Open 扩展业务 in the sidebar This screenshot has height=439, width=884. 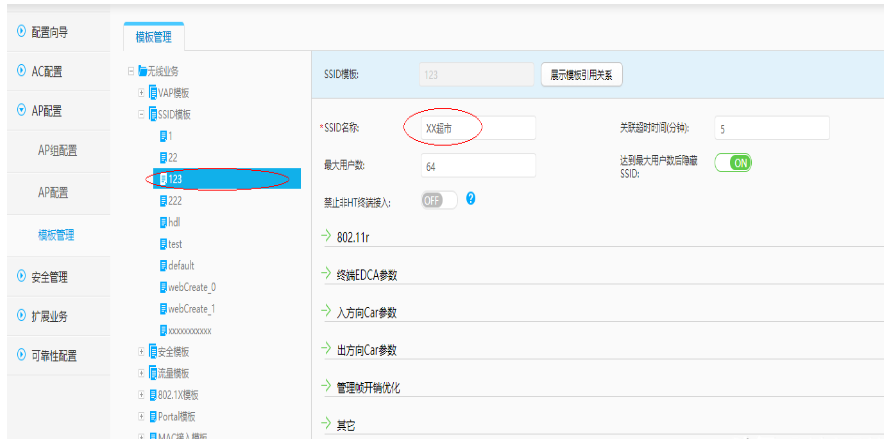59,316
